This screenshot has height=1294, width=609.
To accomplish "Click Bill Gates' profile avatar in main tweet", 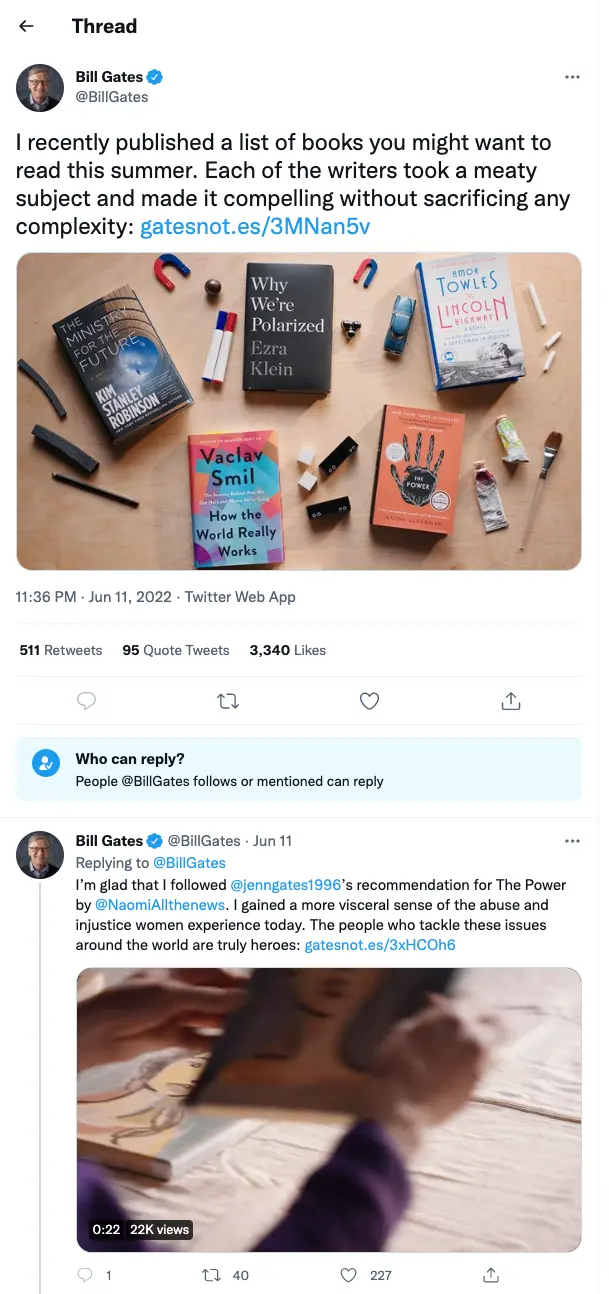I will (x=40, y=87).
